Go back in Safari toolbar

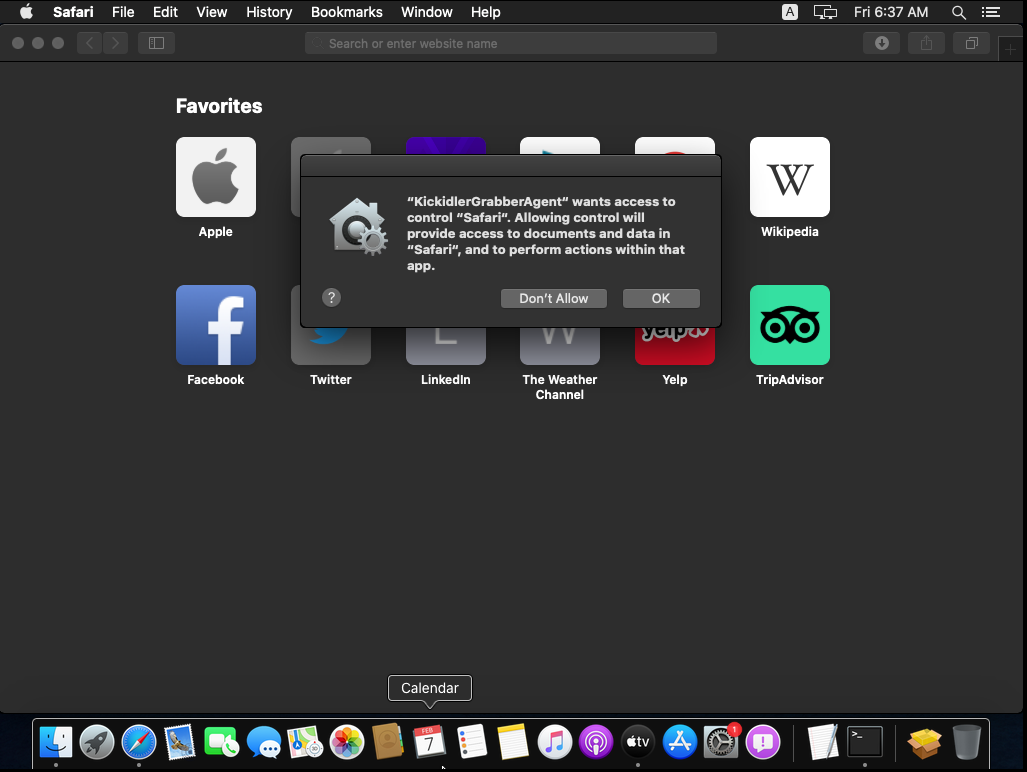point(90,43)
